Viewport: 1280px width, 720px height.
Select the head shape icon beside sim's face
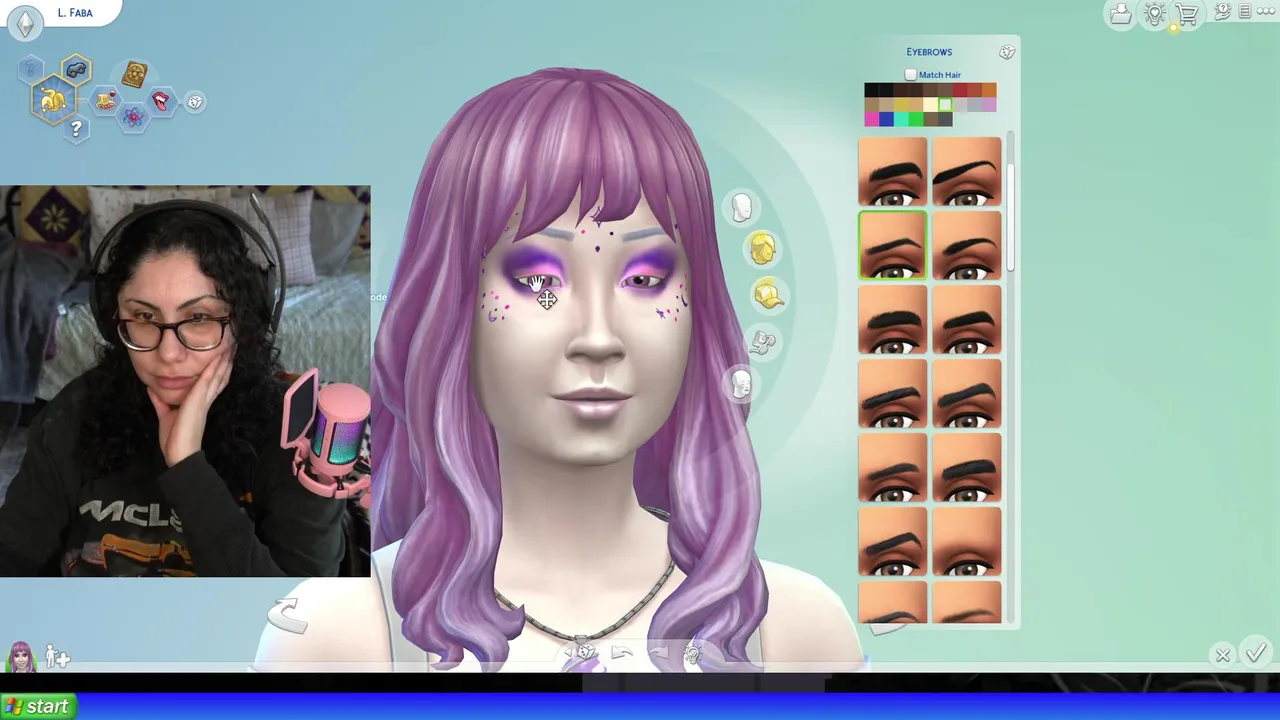point(741,208)
